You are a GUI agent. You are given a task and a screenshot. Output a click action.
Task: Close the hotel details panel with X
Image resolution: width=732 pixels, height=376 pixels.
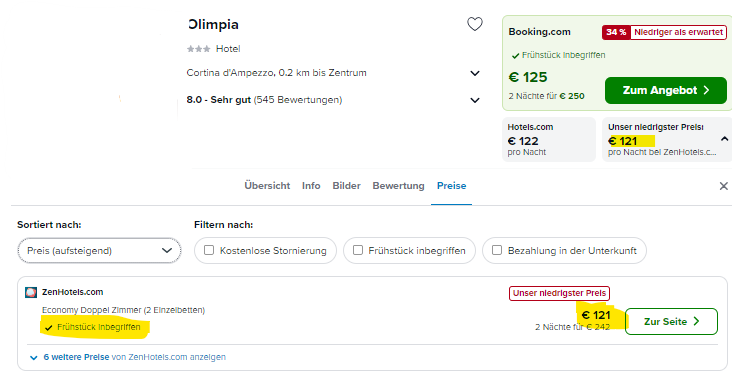coord(724,186)
